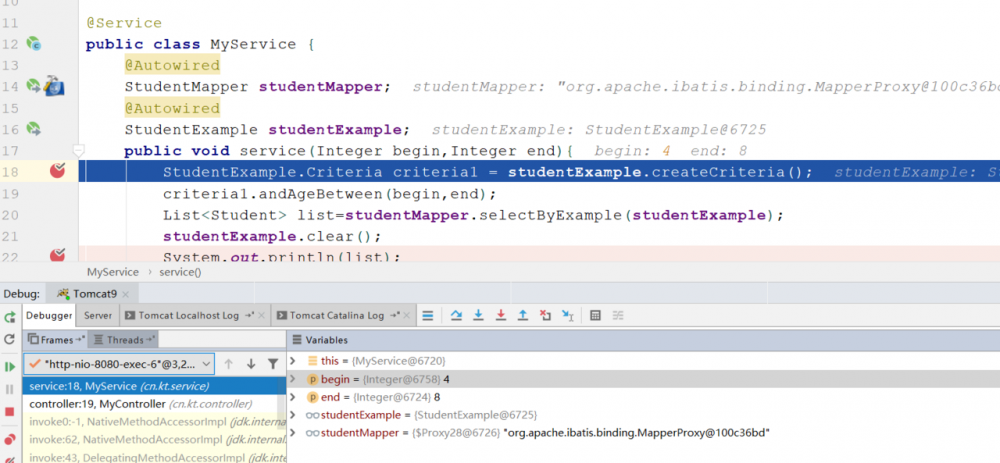The image size is (1000, 463).
Task: Click the Step Out icon
Action: click(x=523, y=315)
